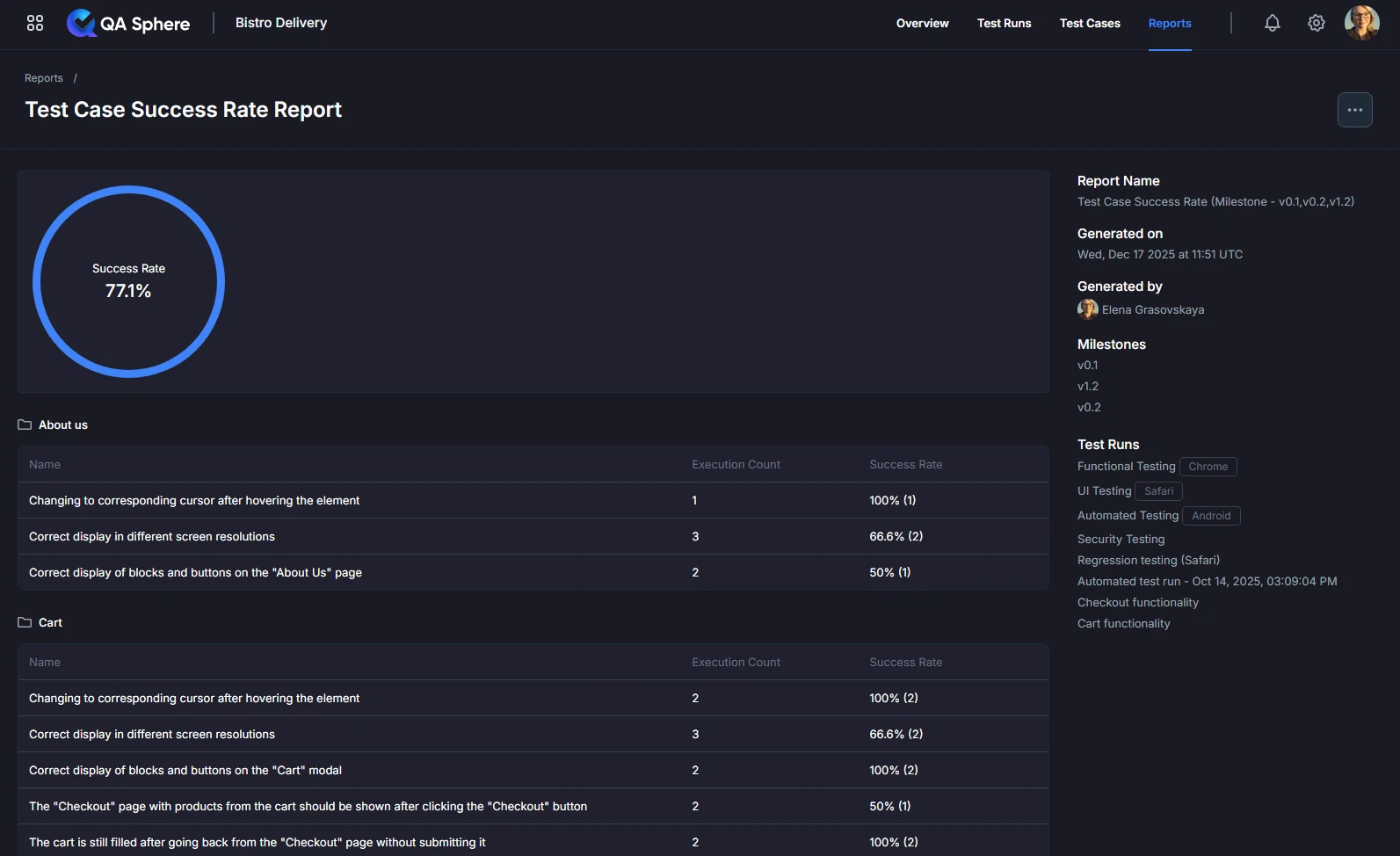Image resolution: width=1400 pixels, height=856 pixels.
Task: Open the Cart functionality test run
Action: click(1123, 623)
